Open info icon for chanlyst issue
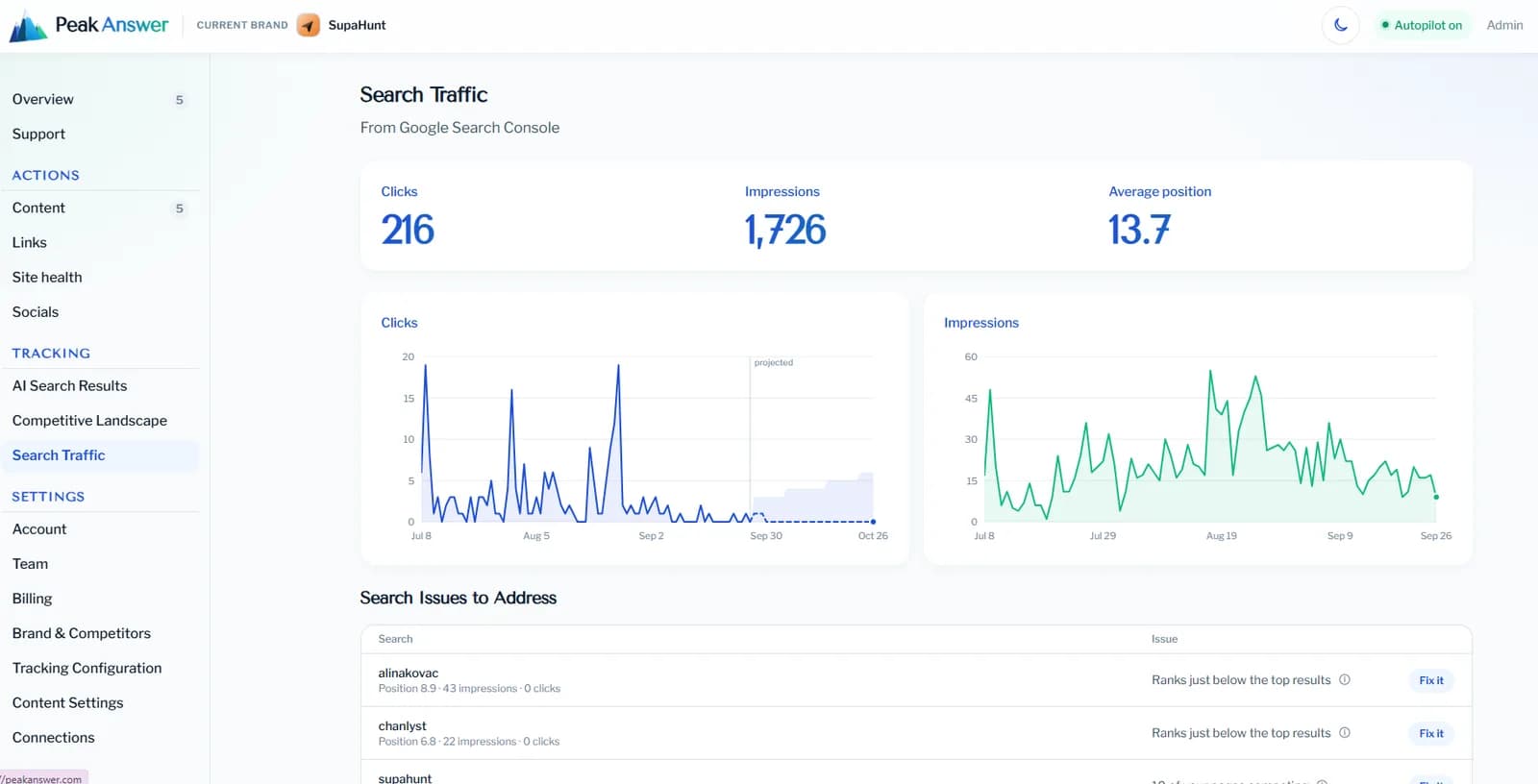The image size is (1538, 784). tap(1345, 732)
